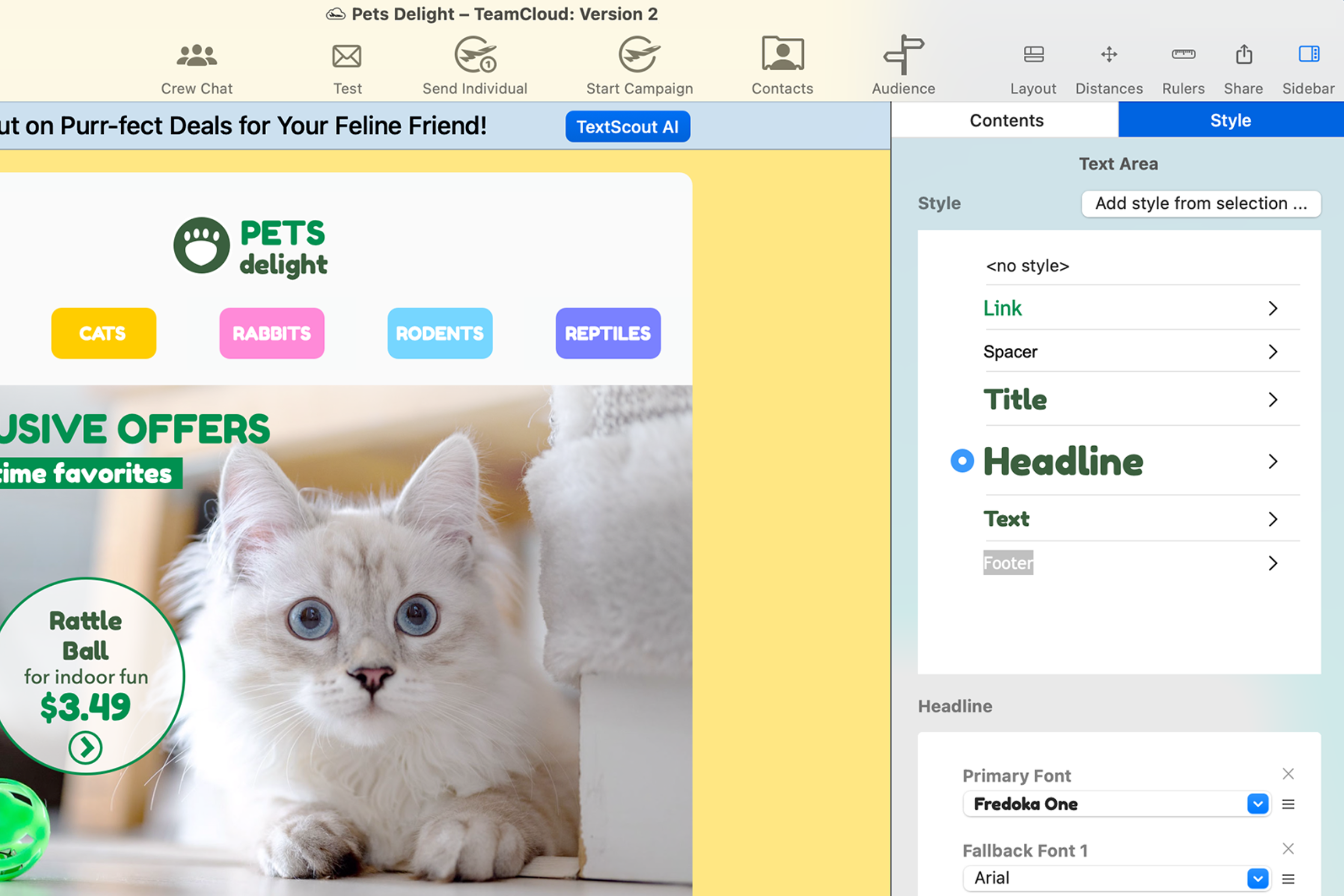Click the REPTILES category button
1344x896 pixels.
tap(608, 333)
